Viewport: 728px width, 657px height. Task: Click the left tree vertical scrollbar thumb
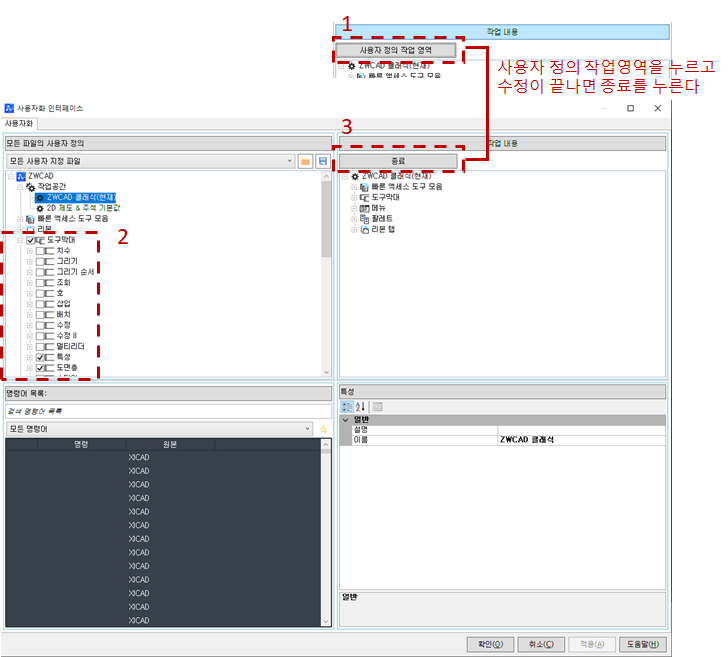(x=326, y=219)
